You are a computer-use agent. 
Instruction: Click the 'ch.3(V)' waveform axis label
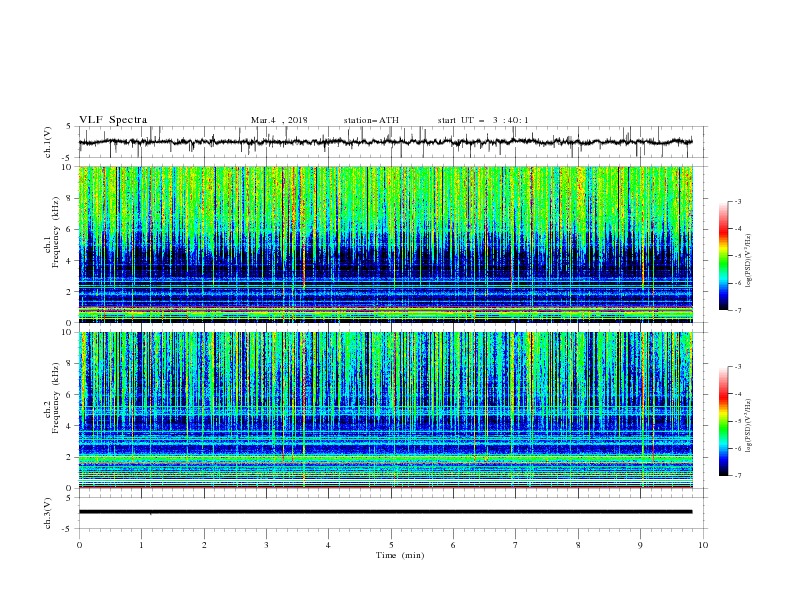pyautogui.click(x=48, y=513)
